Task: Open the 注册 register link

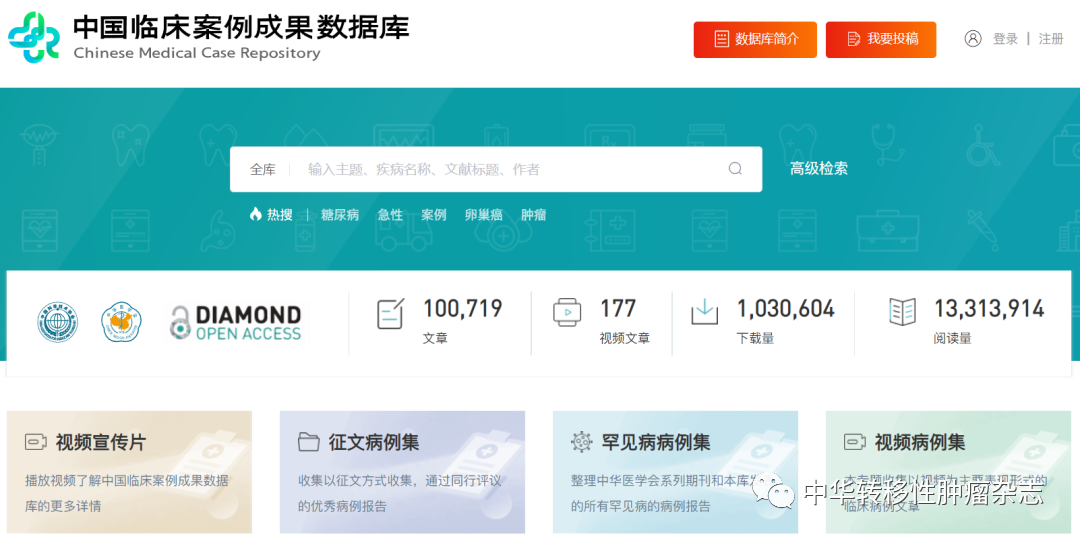Action: point(1051,39)
